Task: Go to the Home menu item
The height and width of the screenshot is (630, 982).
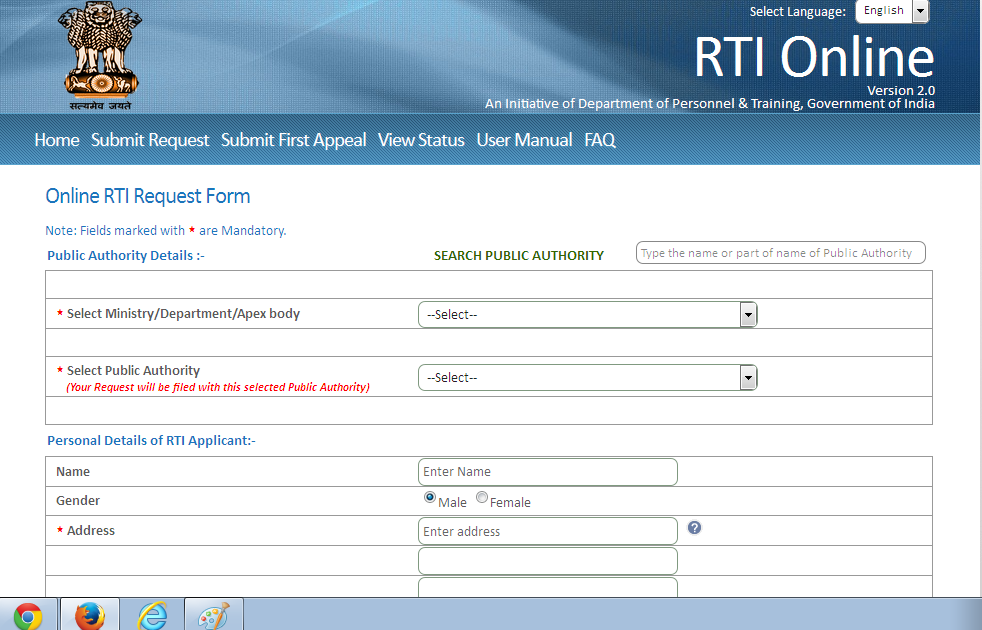Action: click(56, 140)
